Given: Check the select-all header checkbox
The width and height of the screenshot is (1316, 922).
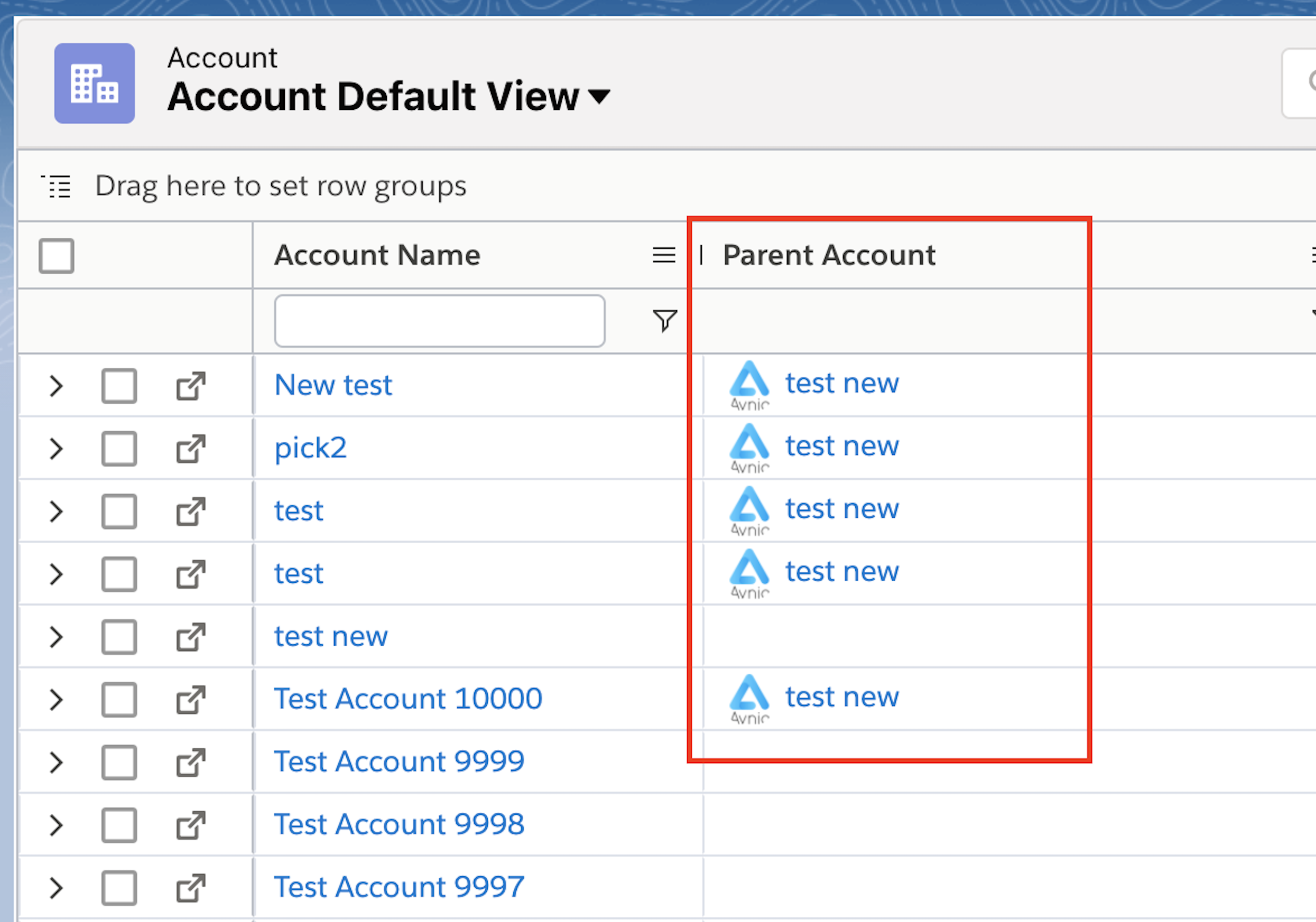Looking at the screenshot, I should click(x=56, y=255).
